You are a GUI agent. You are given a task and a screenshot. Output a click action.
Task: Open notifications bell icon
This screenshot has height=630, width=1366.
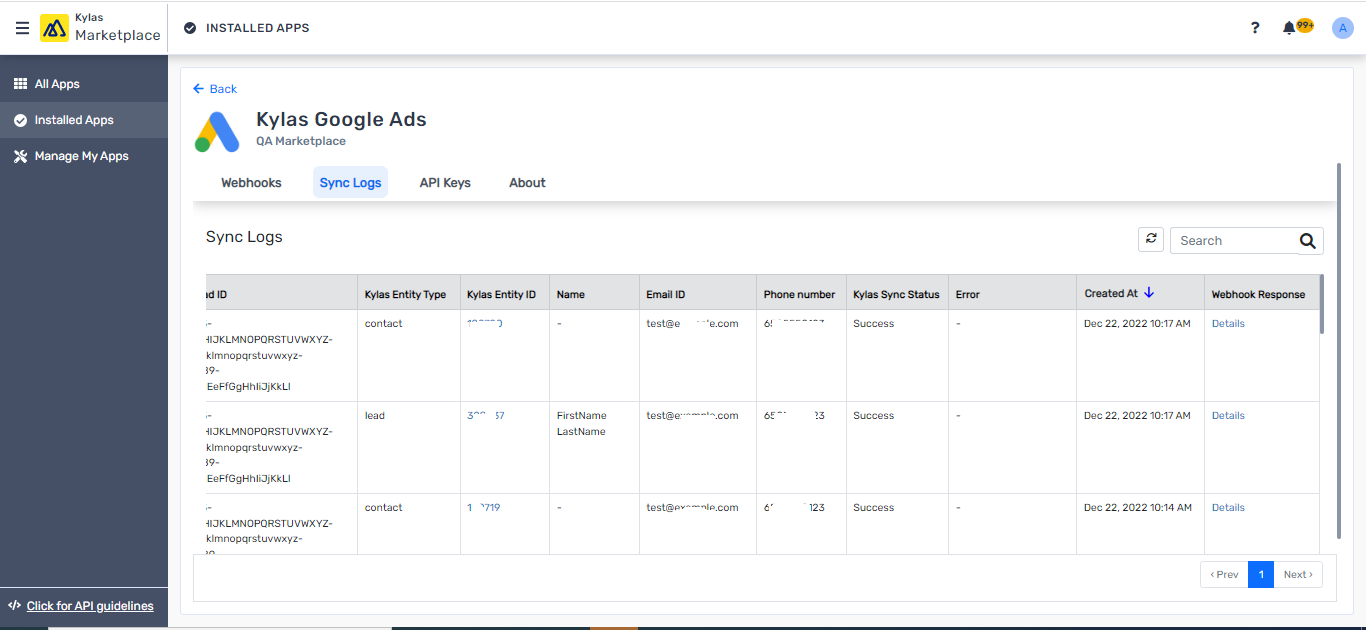(1289, 28)
